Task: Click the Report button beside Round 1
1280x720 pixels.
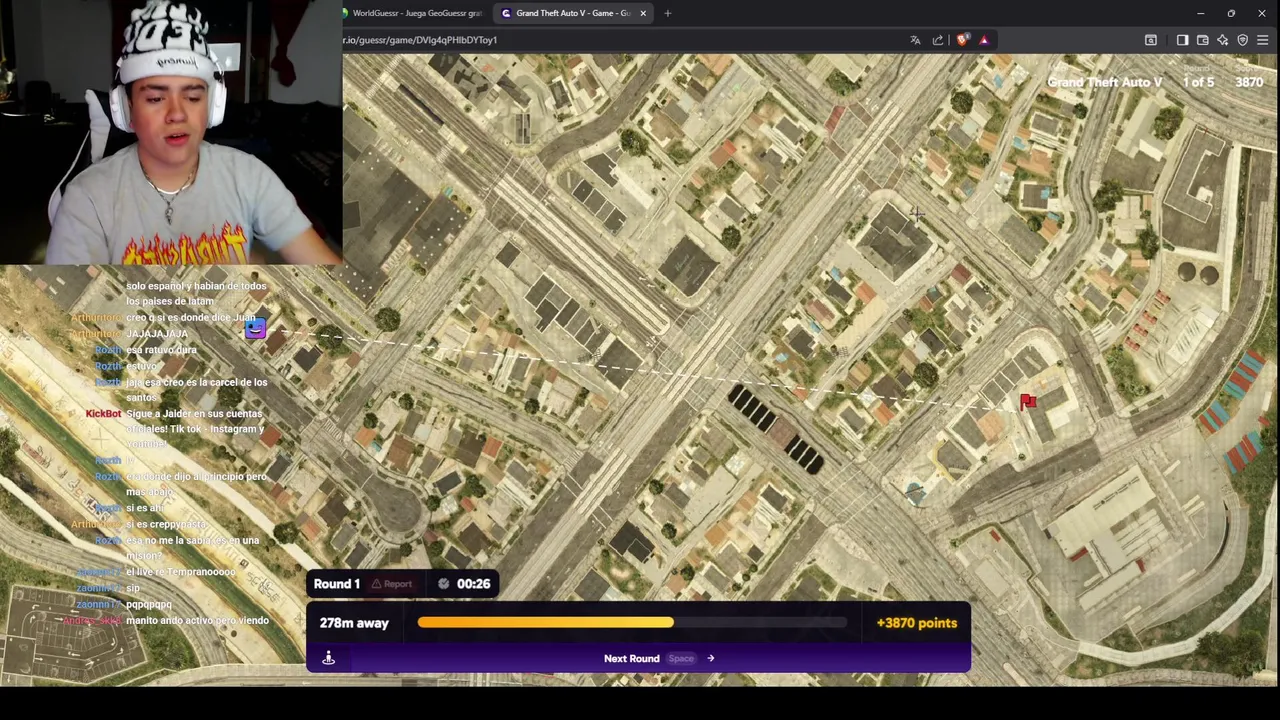Action: pyautogui.click(x=391, y=584)
